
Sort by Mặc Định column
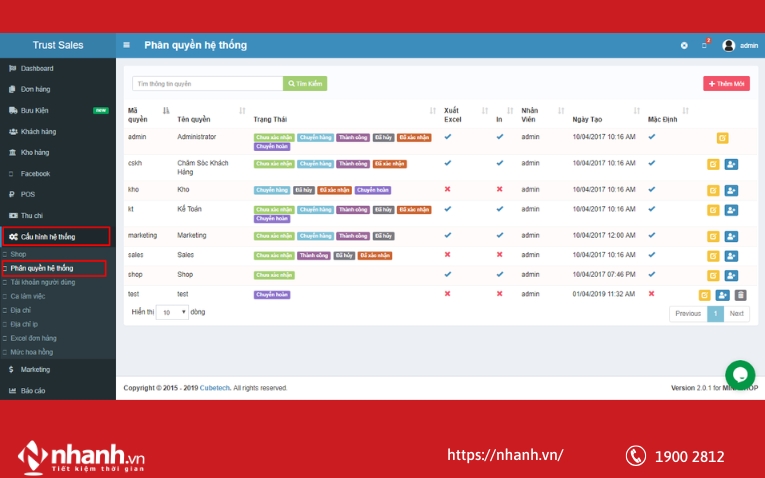[668, 115]
